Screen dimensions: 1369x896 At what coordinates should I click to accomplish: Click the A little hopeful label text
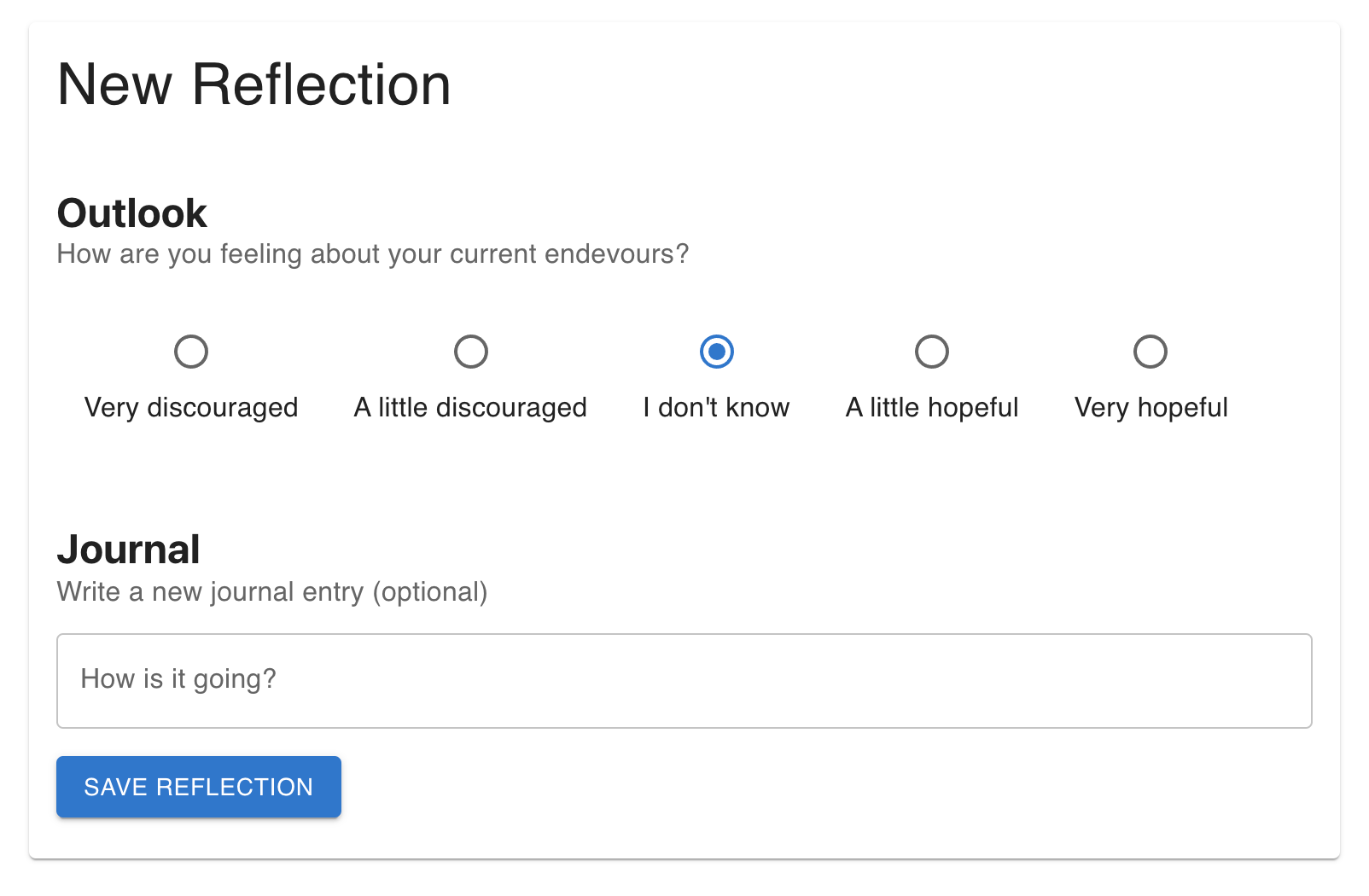tap(932, 407)
